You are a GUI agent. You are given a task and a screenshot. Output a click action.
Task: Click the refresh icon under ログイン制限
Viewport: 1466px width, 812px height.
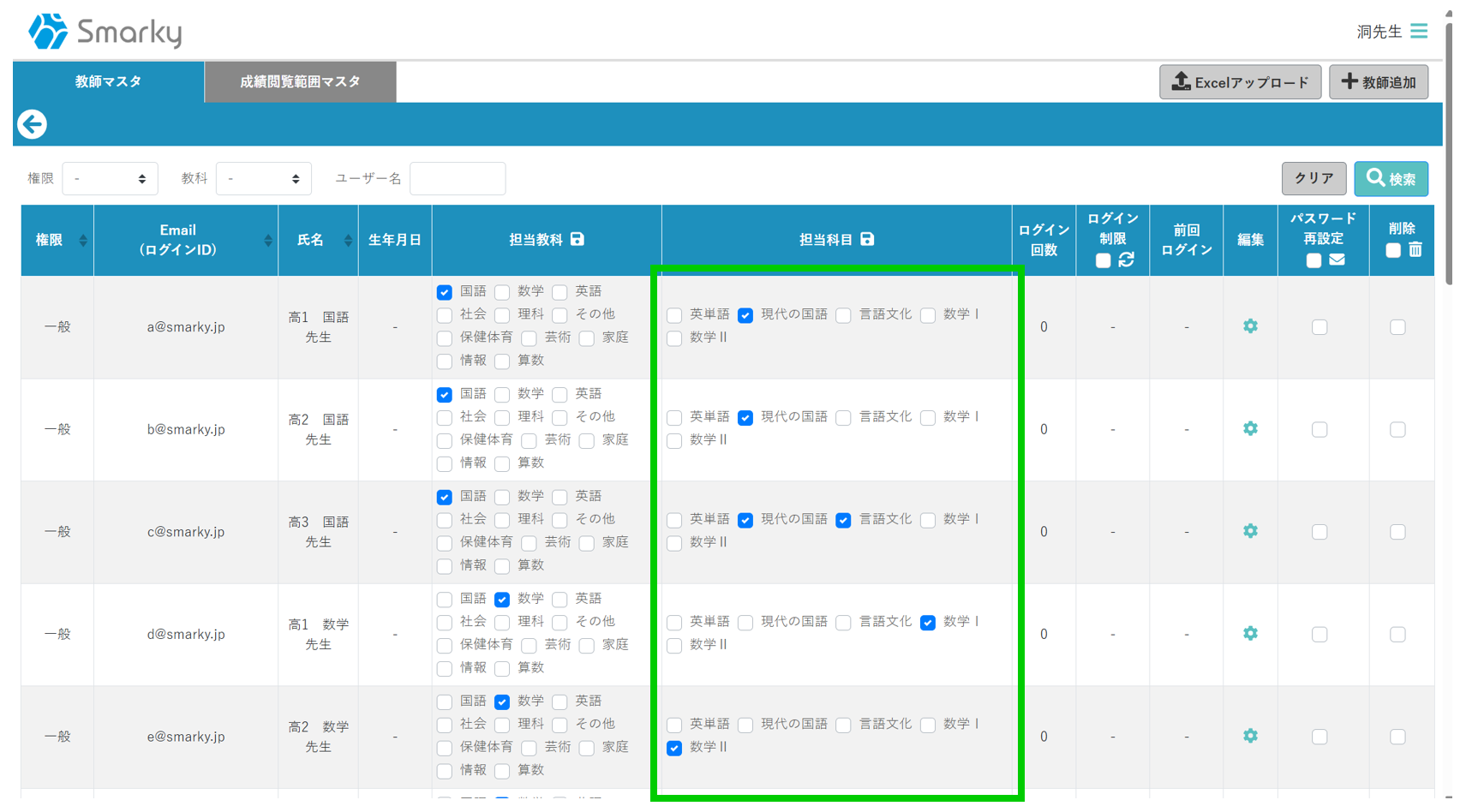[x=1126, y=260]
